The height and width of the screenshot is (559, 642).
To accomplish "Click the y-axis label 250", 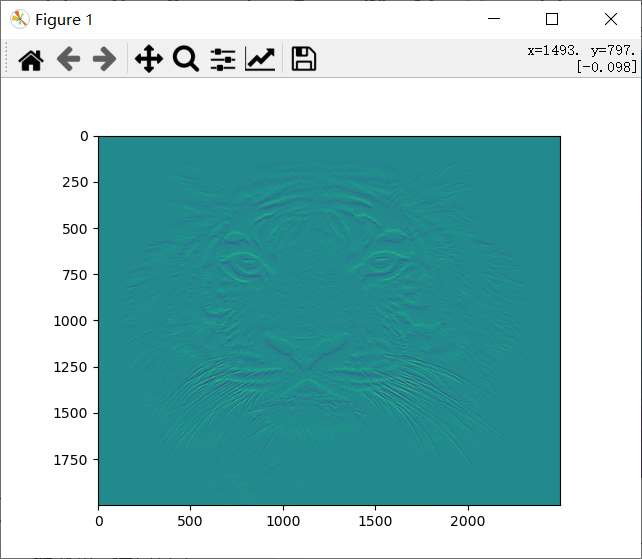I will point(75,182).
